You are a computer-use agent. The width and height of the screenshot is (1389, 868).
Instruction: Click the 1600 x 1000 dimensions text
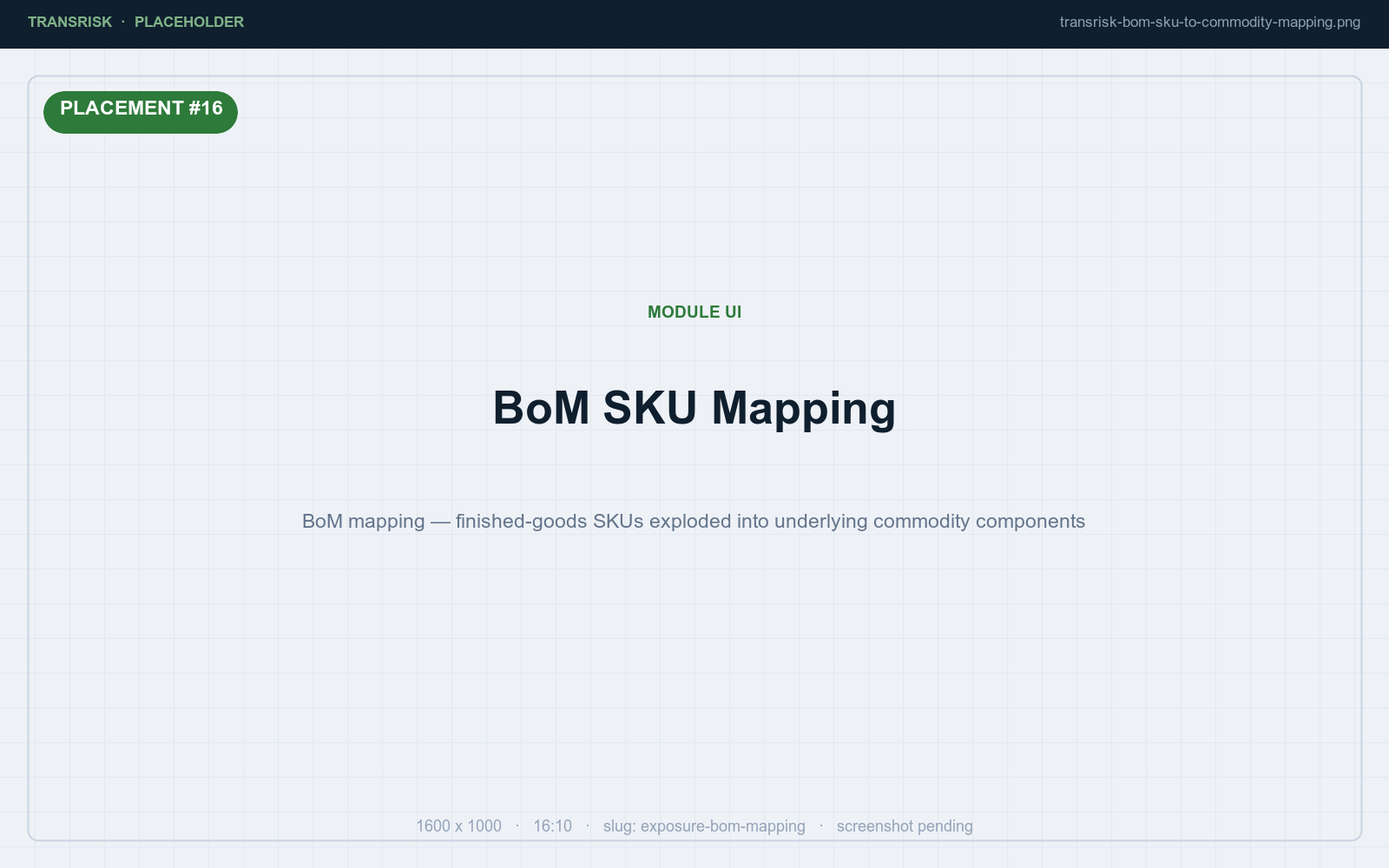tap(458, 825)
